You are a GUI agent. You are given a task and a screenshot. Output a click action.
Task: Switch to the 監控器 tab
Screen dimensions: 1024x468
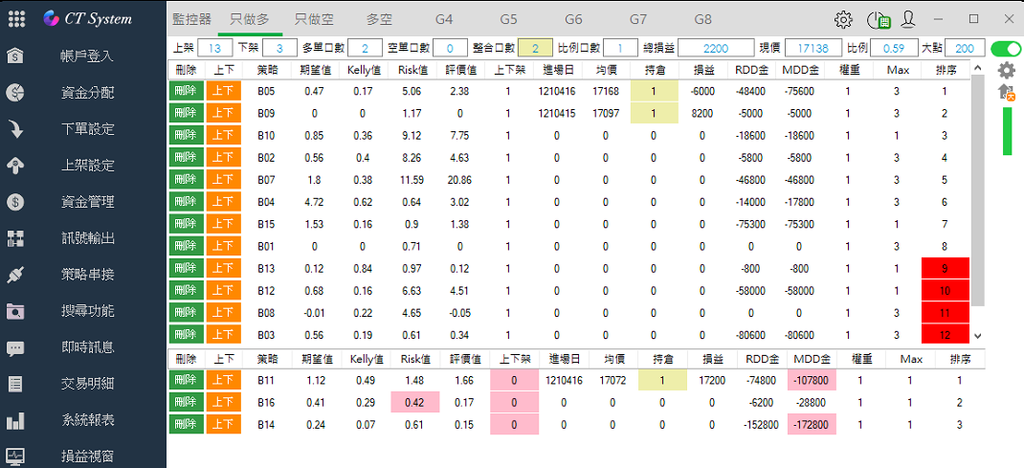point(192,19)
